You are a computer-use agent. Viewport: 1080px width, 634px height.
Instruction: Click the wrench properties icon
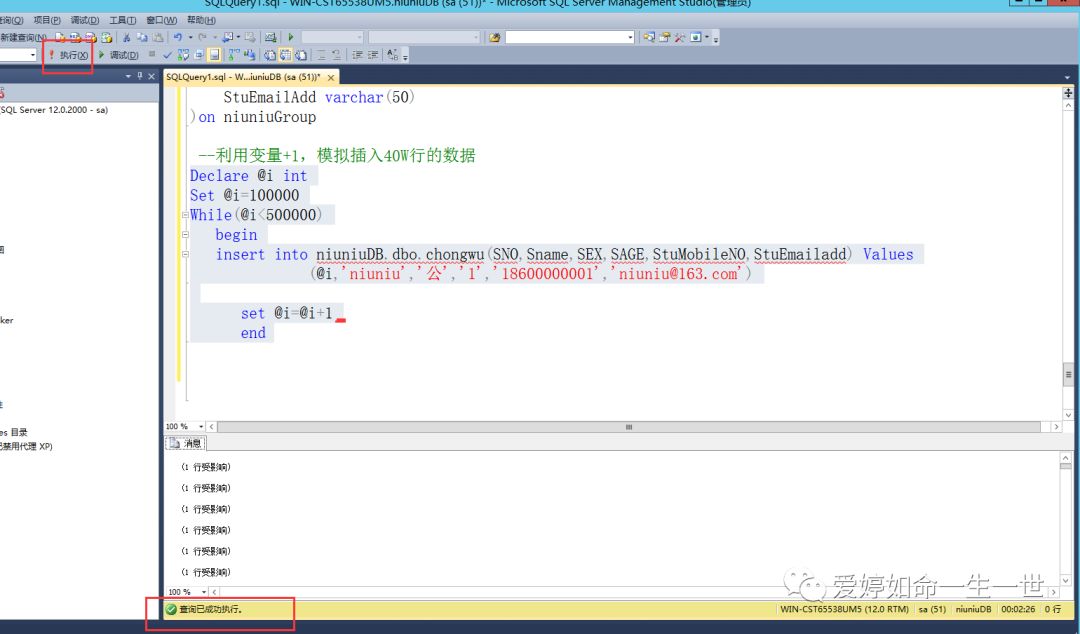coord(679,37)
